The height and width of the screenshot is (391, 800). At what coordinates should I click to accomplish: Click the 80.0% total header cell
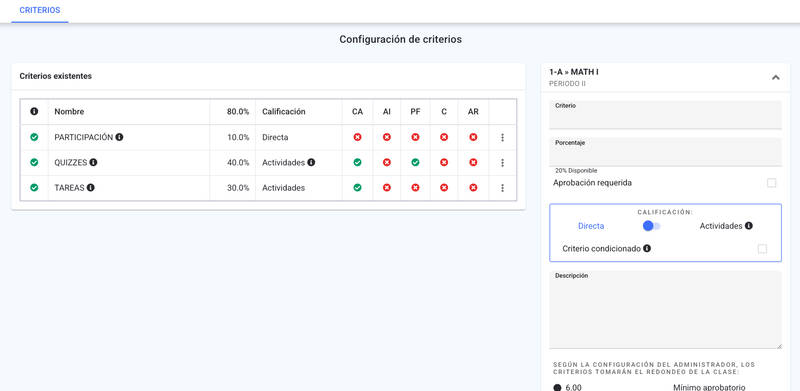pos(238,111)
